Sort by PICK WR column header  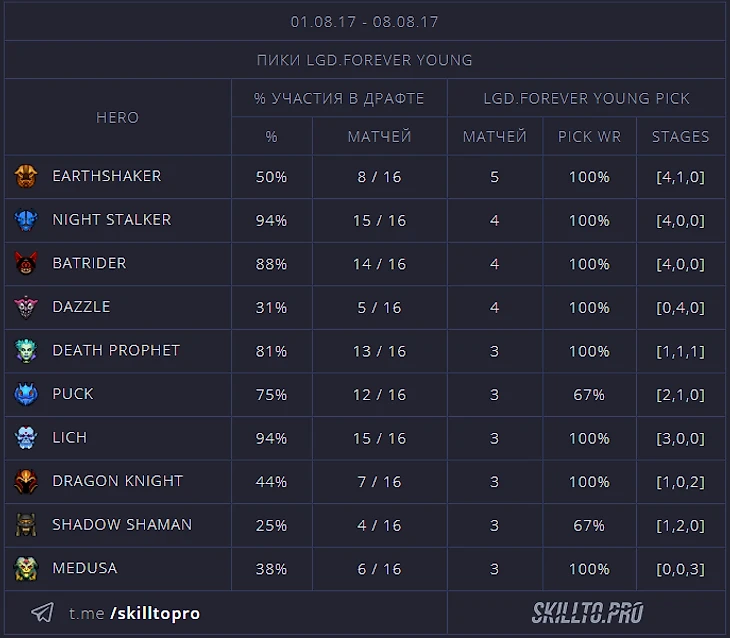point(589,137)
